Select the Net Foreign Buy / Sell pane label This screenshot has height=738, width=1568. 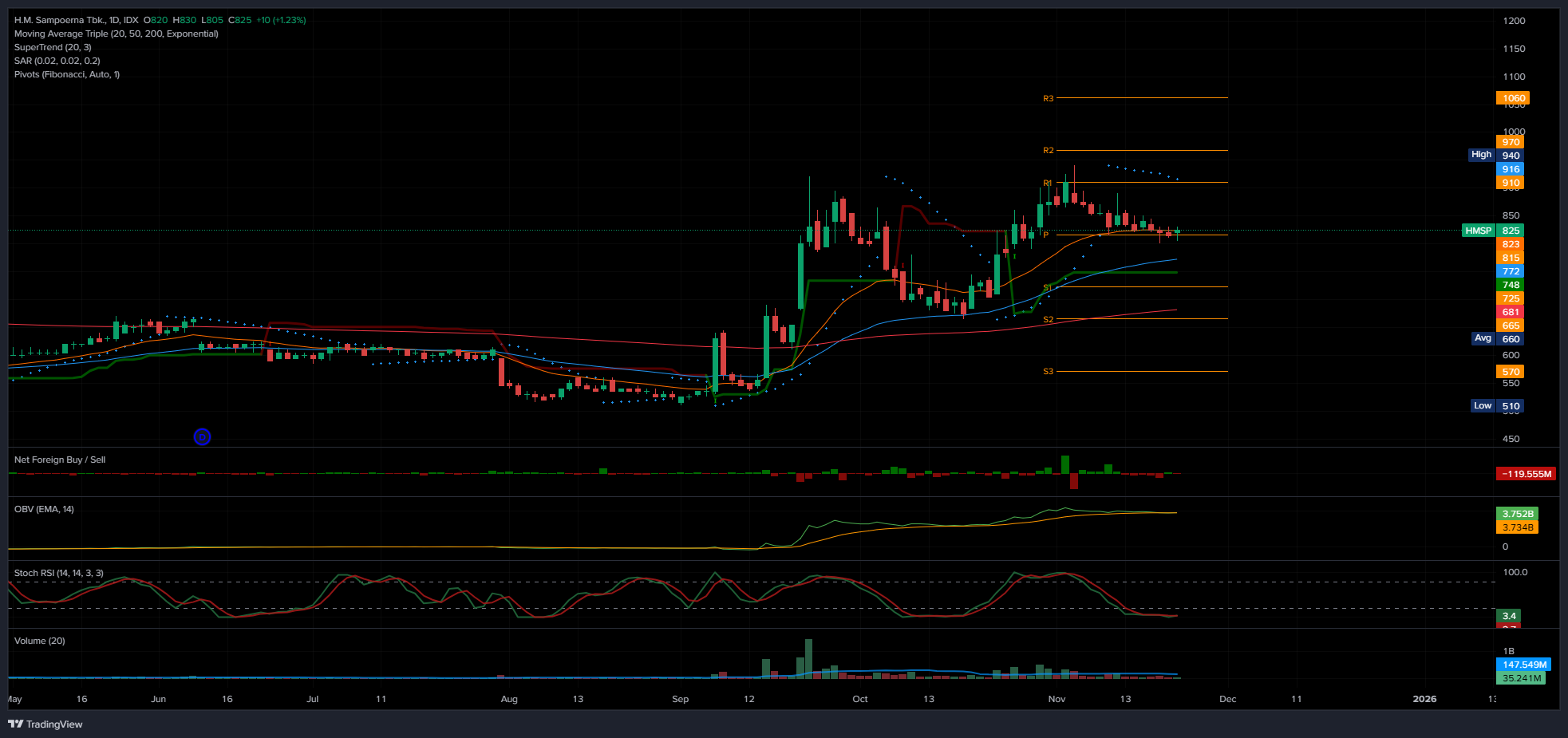[60, 460]
